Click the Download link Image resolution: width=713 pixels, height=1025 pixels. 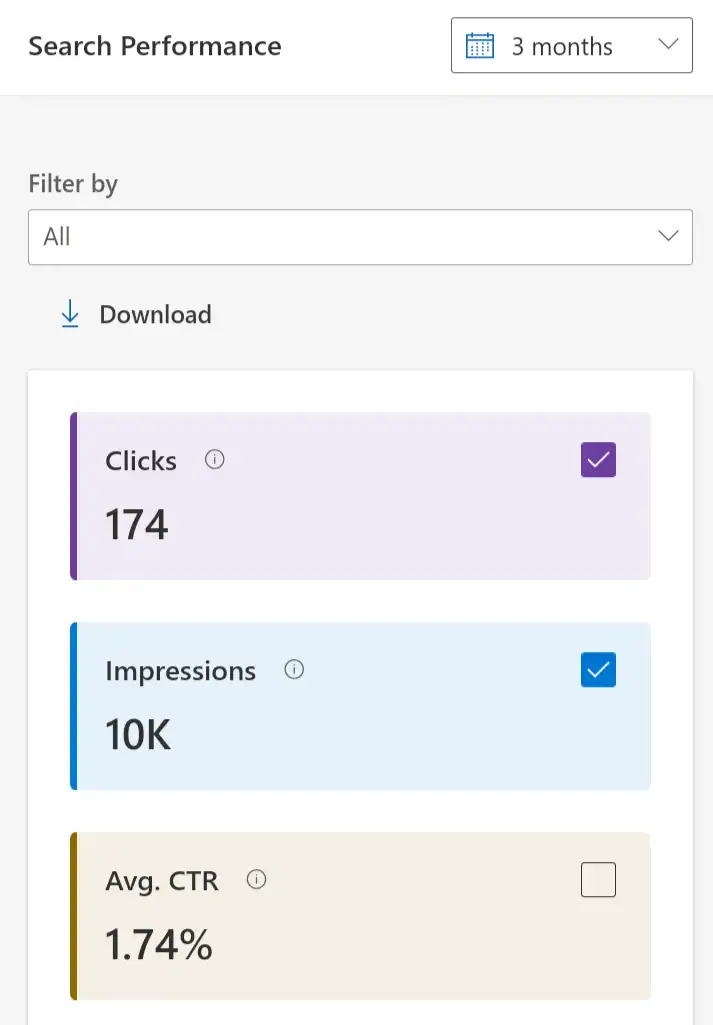tap(155, 314)
